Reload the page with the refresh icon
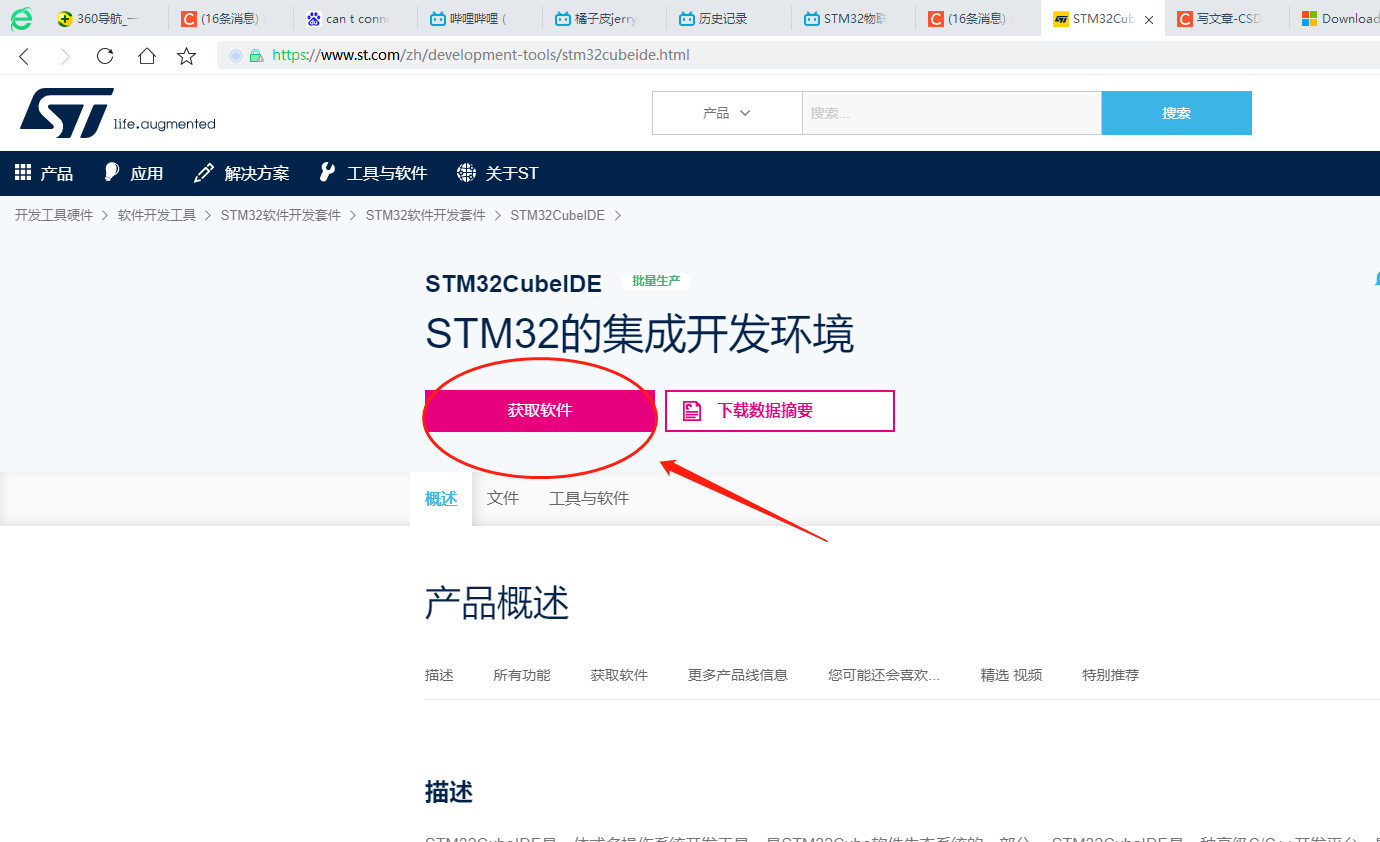The height and width of the screenshot is (842, 1380). (105, 56)
